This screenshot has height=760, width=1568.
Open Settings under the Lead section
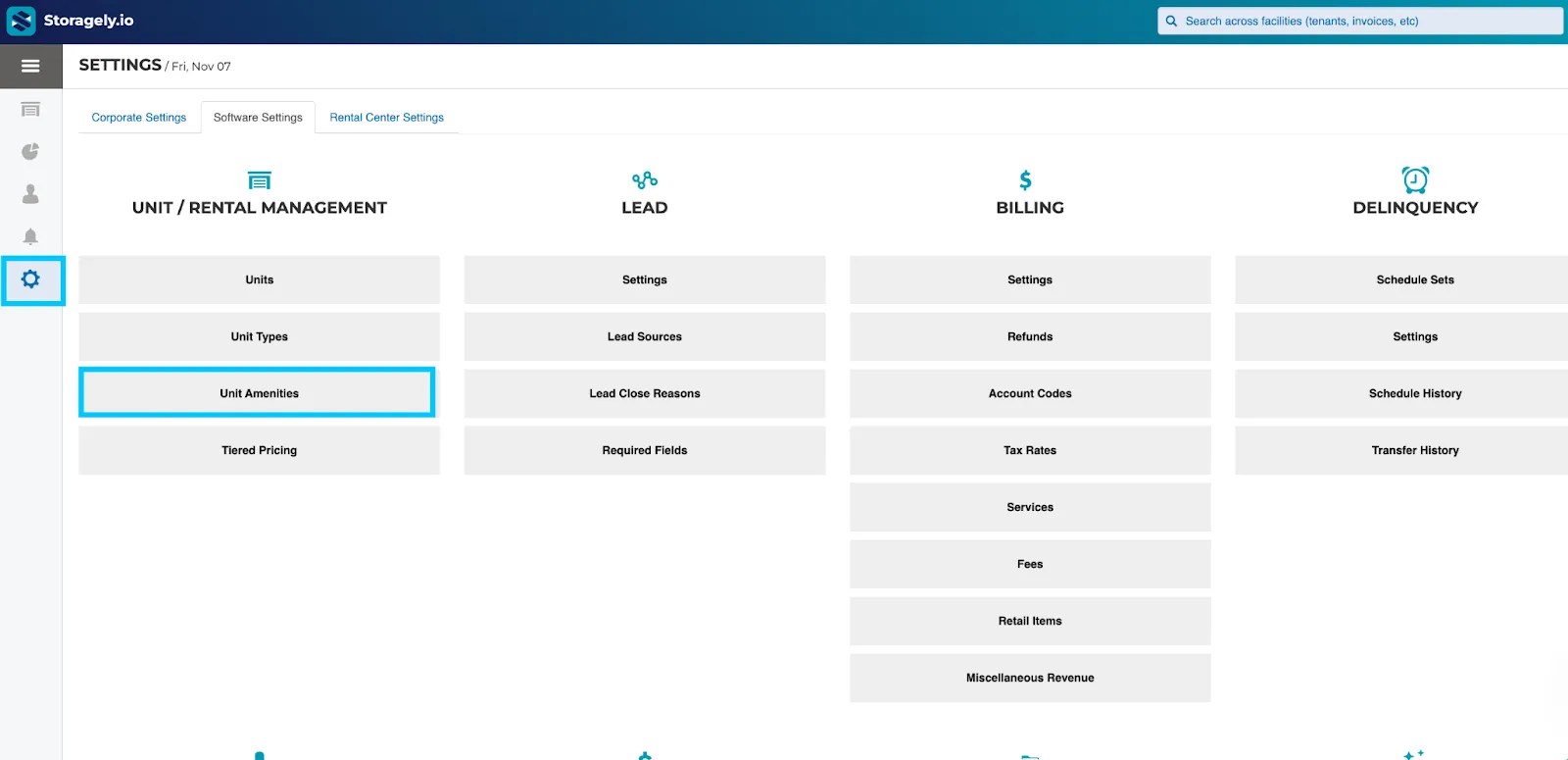click(x=645, y=279)
